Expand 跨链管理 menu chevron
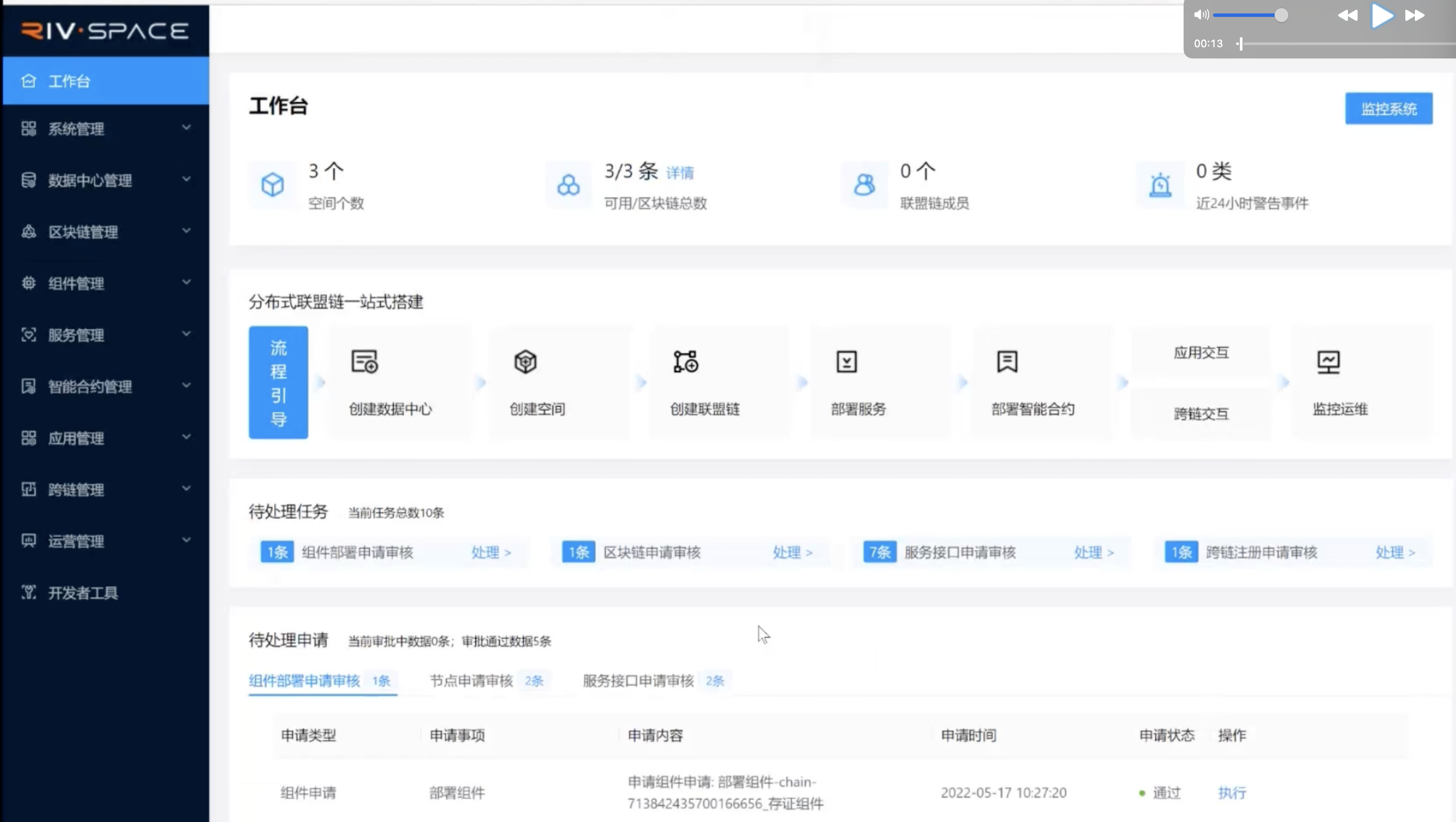This screenshot has height=822, width=1456. (x=187, y=488)
